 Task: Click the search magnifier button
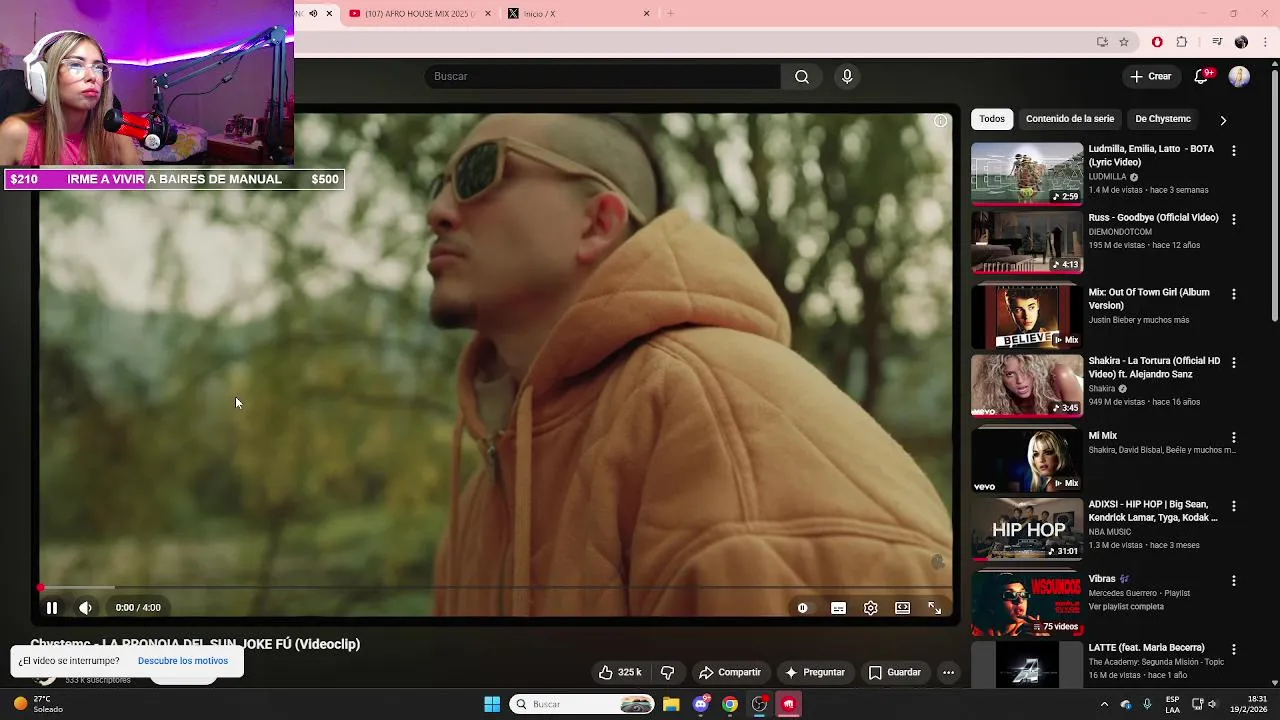click(802, 77)
